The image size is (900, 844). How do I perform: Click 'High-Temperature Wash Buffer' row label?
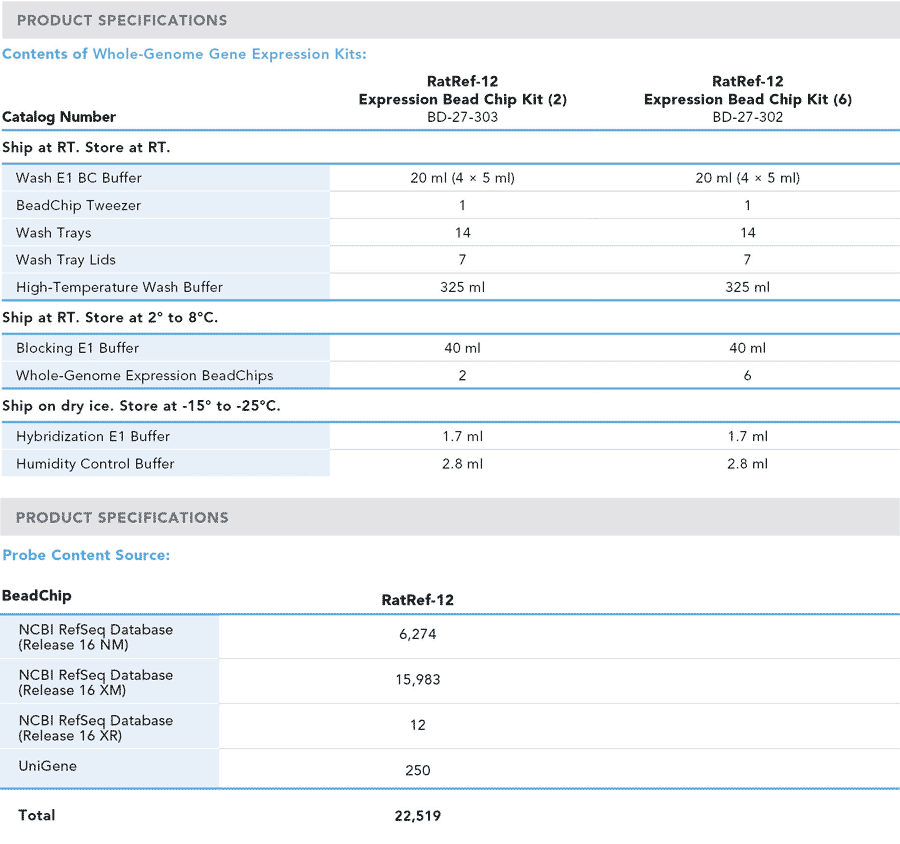tap(119, 287)
